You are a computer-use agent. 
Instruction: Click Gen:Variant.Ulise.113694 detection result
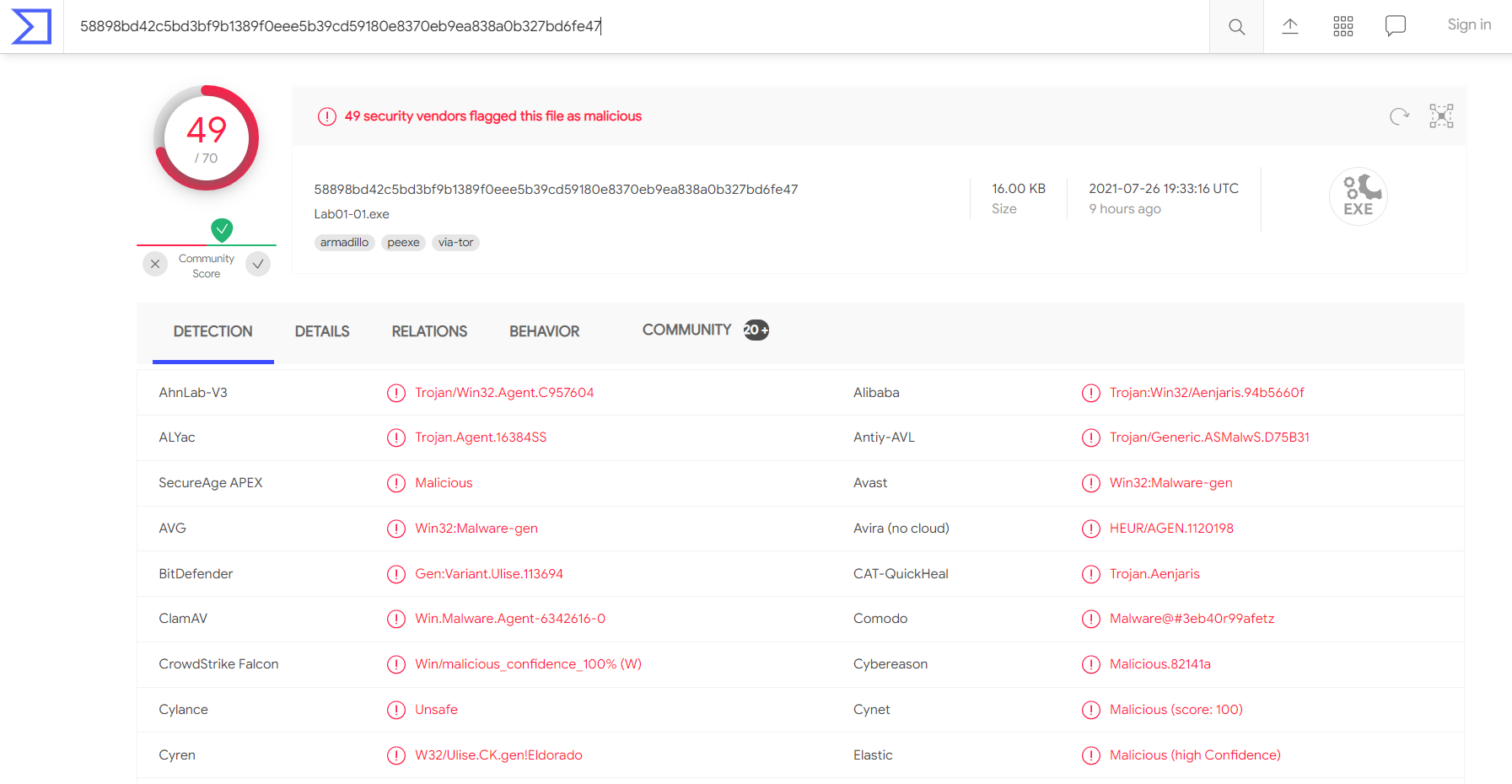point(489,574)
